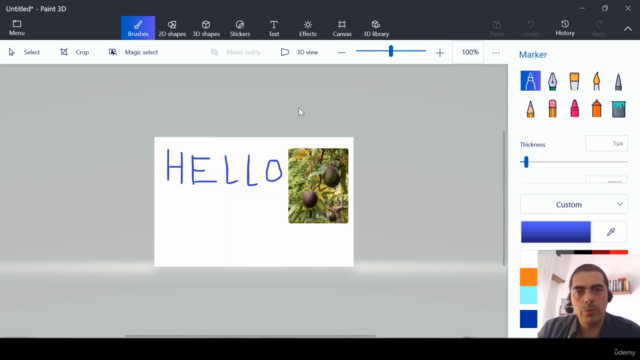Zoom in with the plus button
The image size is (640, 360).
[x=440, y=53]
